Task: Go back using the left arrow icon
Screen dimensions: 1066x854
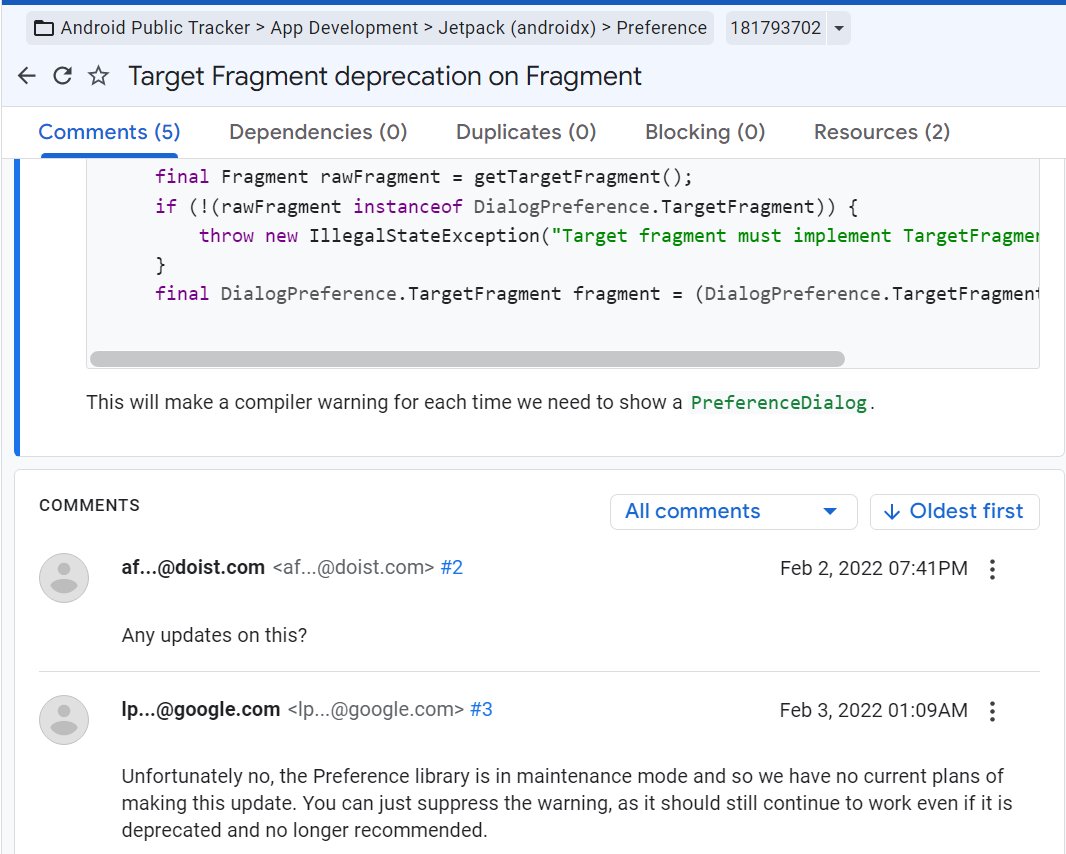Action: (27, 75)
